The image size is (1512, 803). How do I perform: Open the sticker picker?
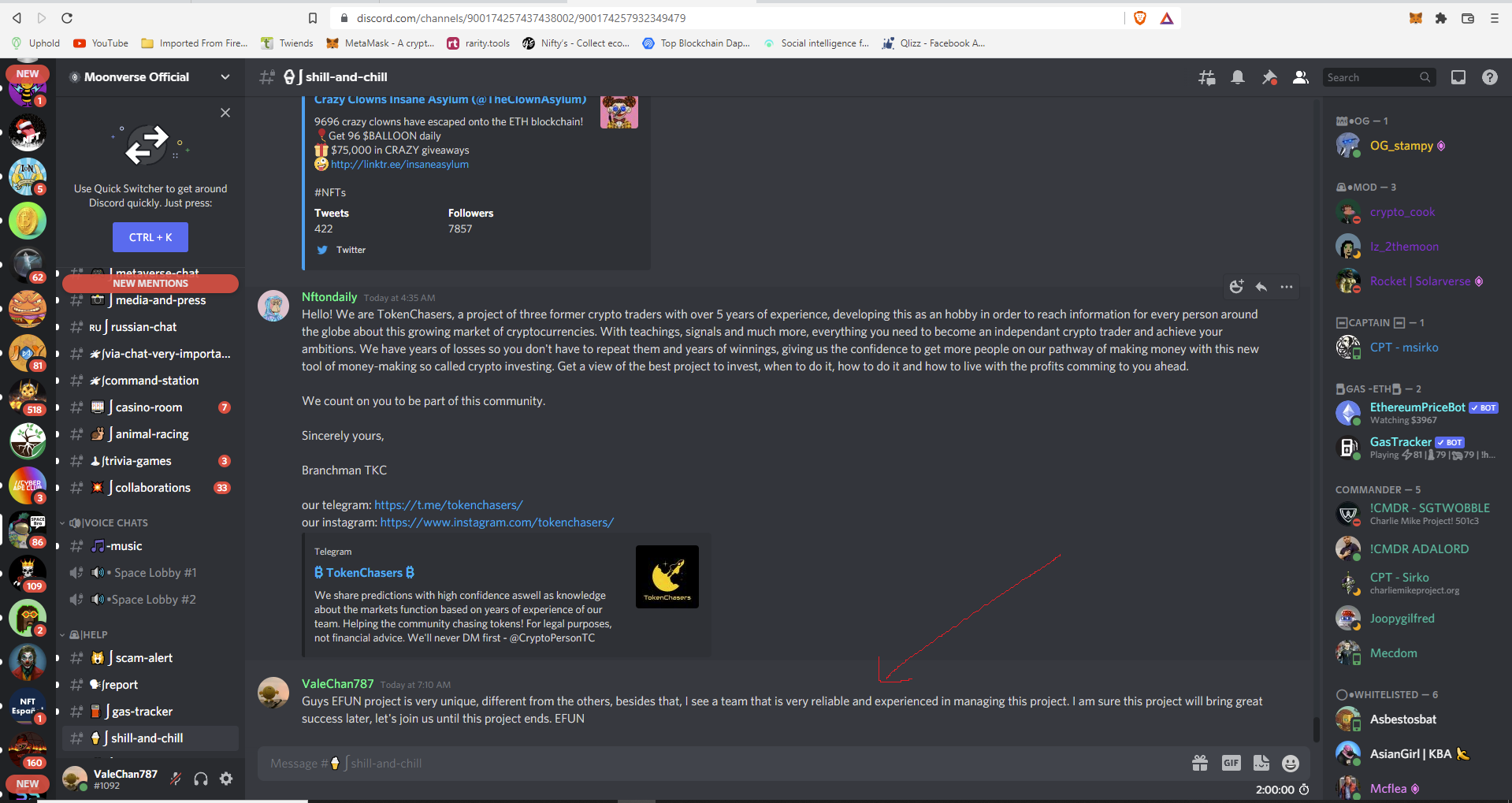click(x=1261, y=763)
